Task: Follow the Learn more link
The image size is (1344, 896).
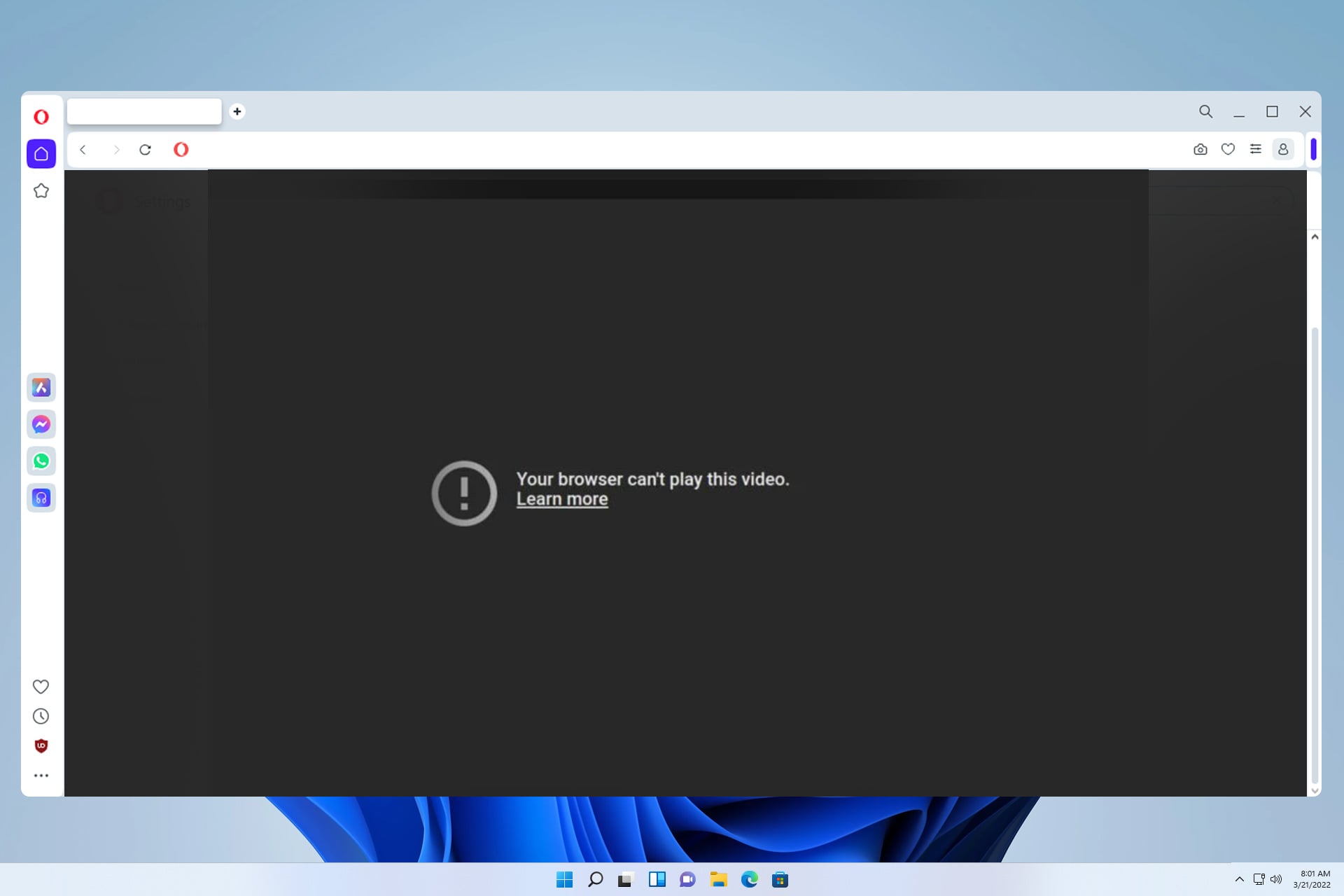Action: pos(562,499)
